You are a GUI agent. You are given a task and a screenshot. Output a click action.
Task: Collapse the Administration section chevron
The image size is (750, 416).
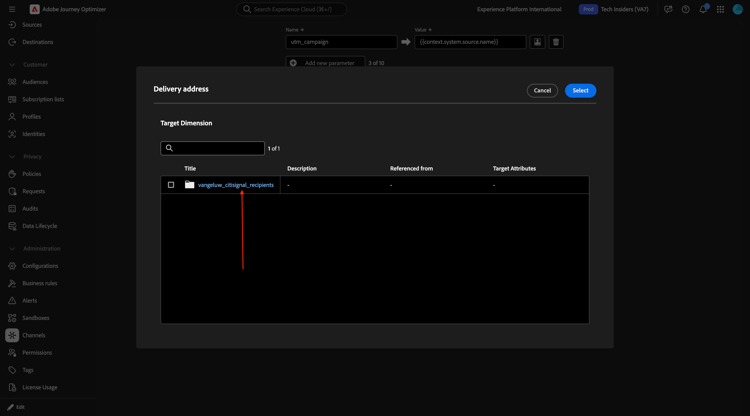pos(12,249)
